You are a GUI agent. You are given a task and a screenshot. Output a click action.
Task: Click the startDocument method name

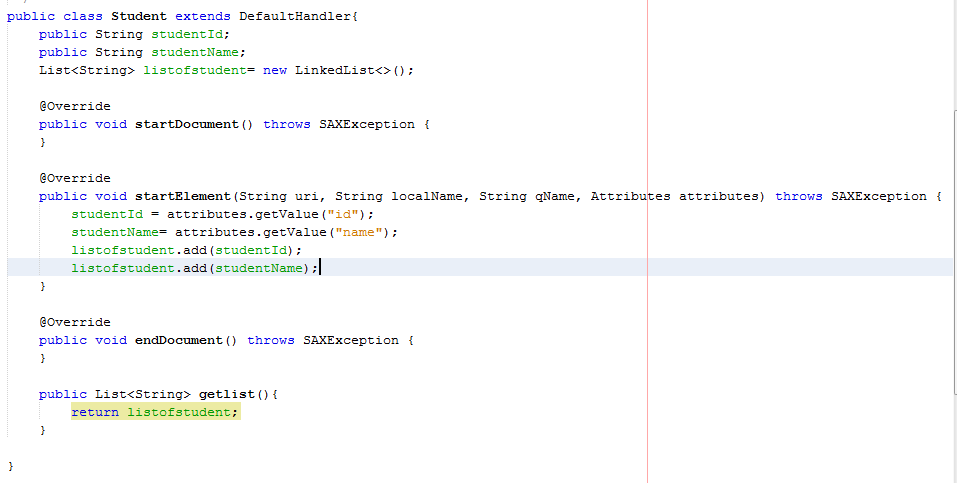(x=187, y=125)
